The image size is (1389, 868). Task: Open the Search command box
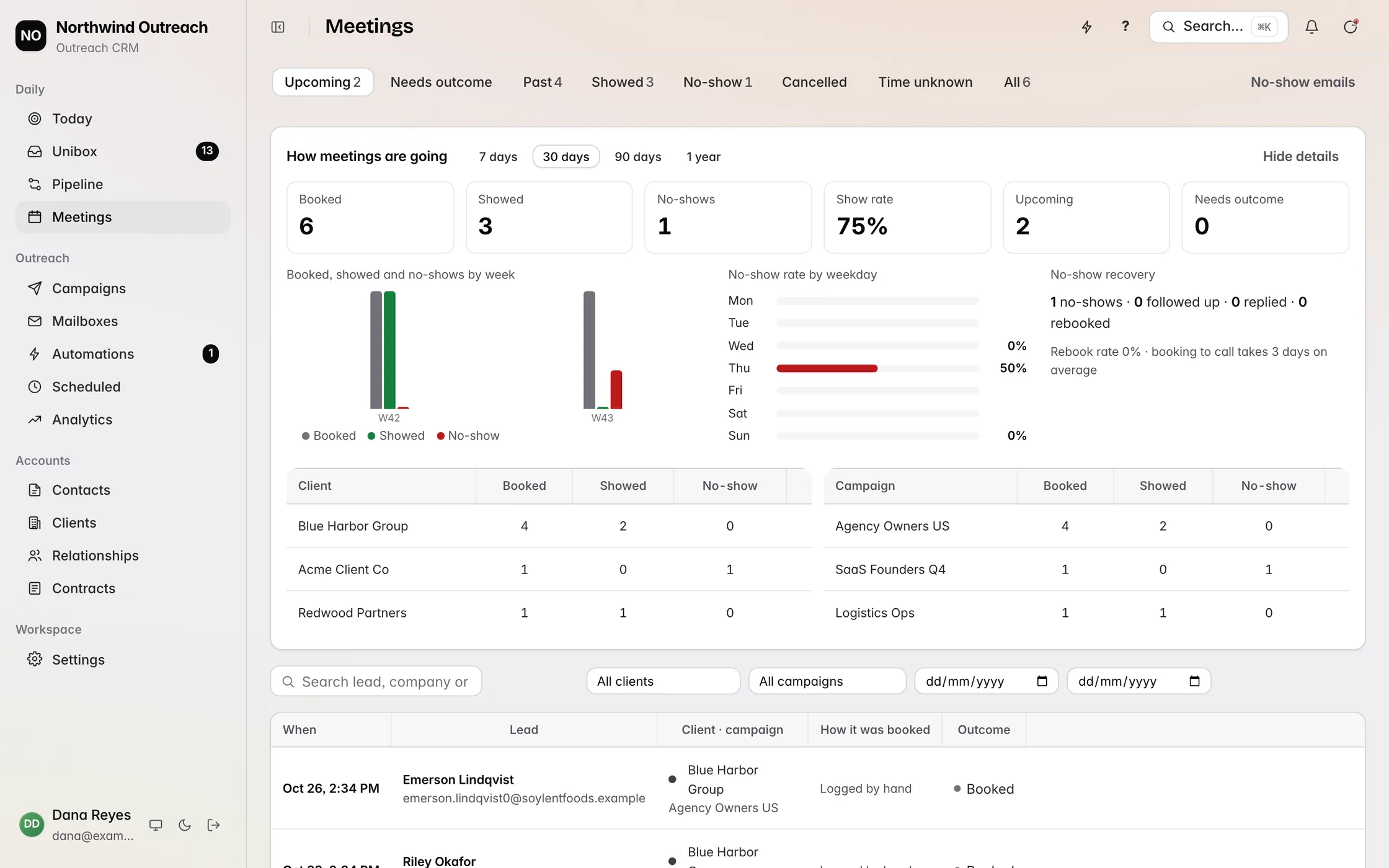pyautogui.click(x=1218, y=27)
